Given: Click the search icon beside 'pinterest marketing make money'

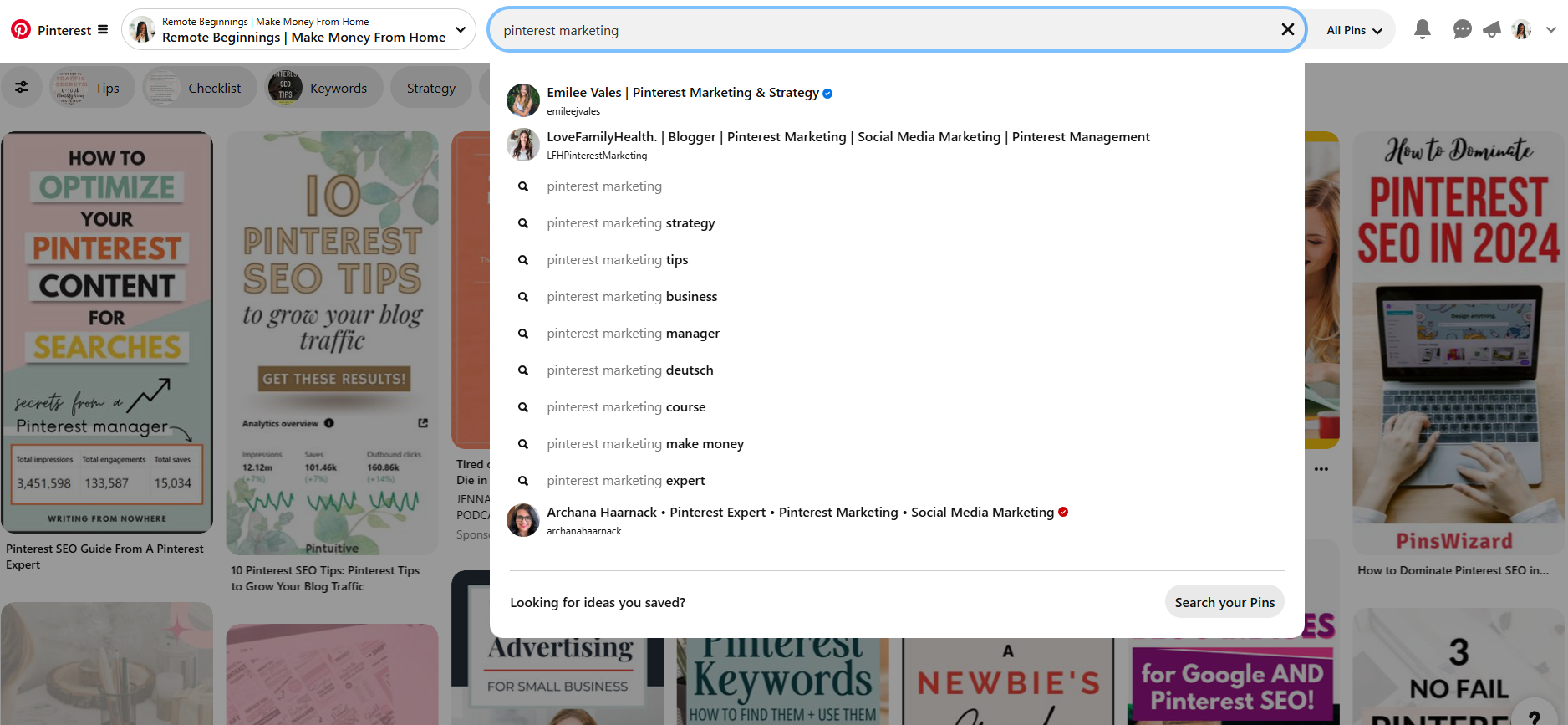Looking at the screenshot, I should (x=523, y=444).
